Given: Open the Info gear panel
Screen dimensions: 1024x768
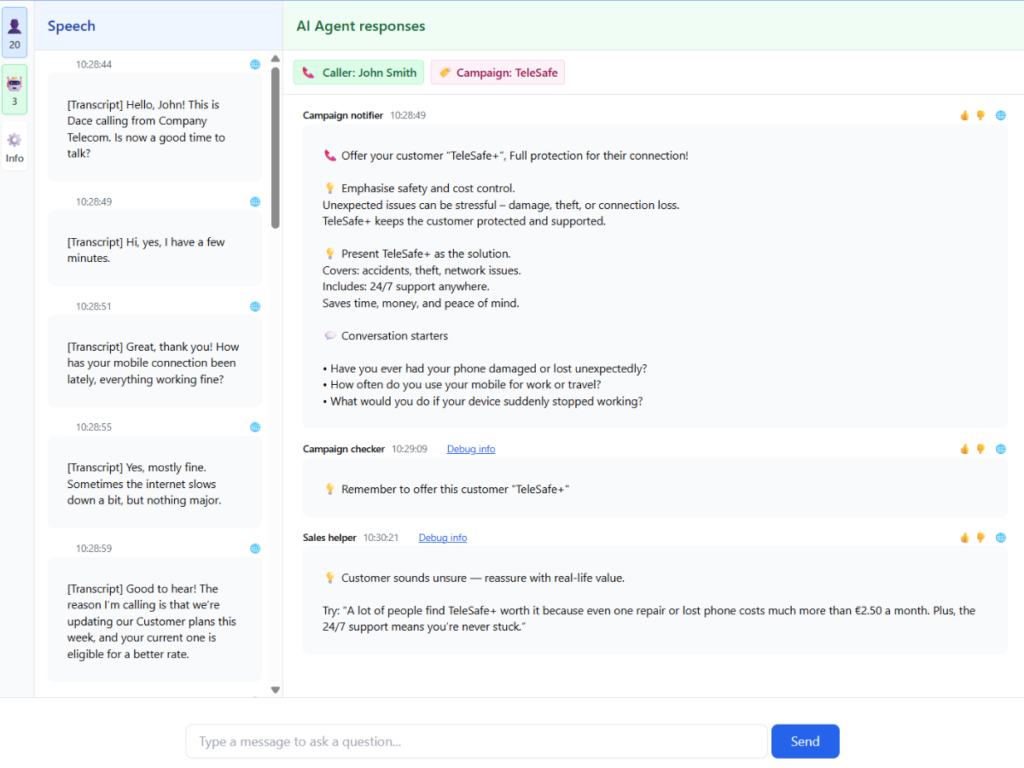Looking at the screenshot, I should pos(14,147).
